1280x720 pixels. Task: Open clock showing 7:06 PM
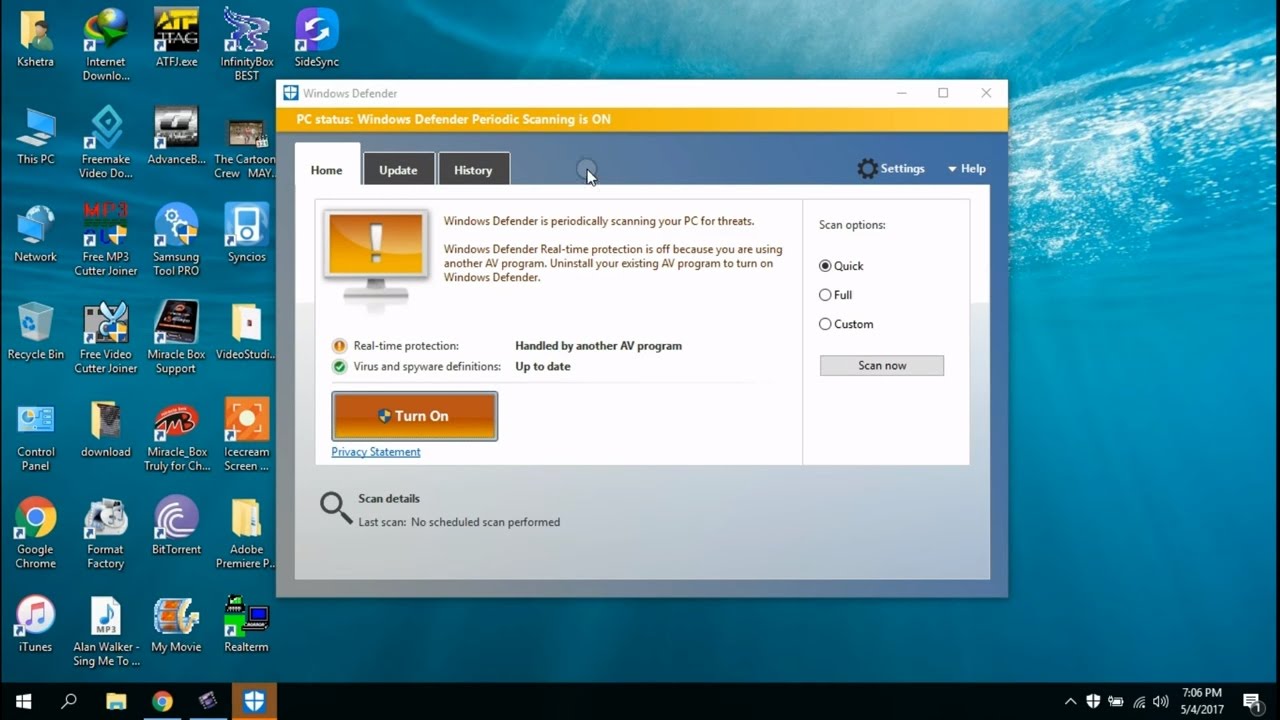1201,701
